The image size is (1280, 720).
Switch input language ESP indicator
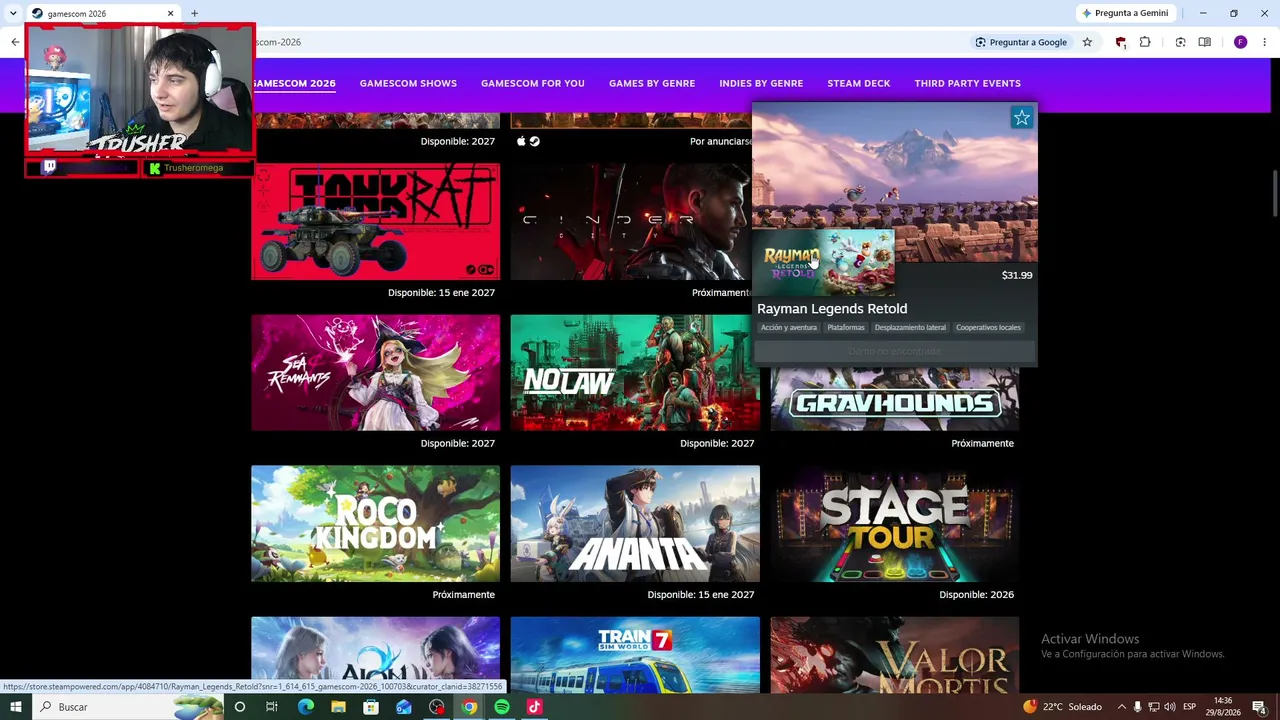tap(1190, 707)
